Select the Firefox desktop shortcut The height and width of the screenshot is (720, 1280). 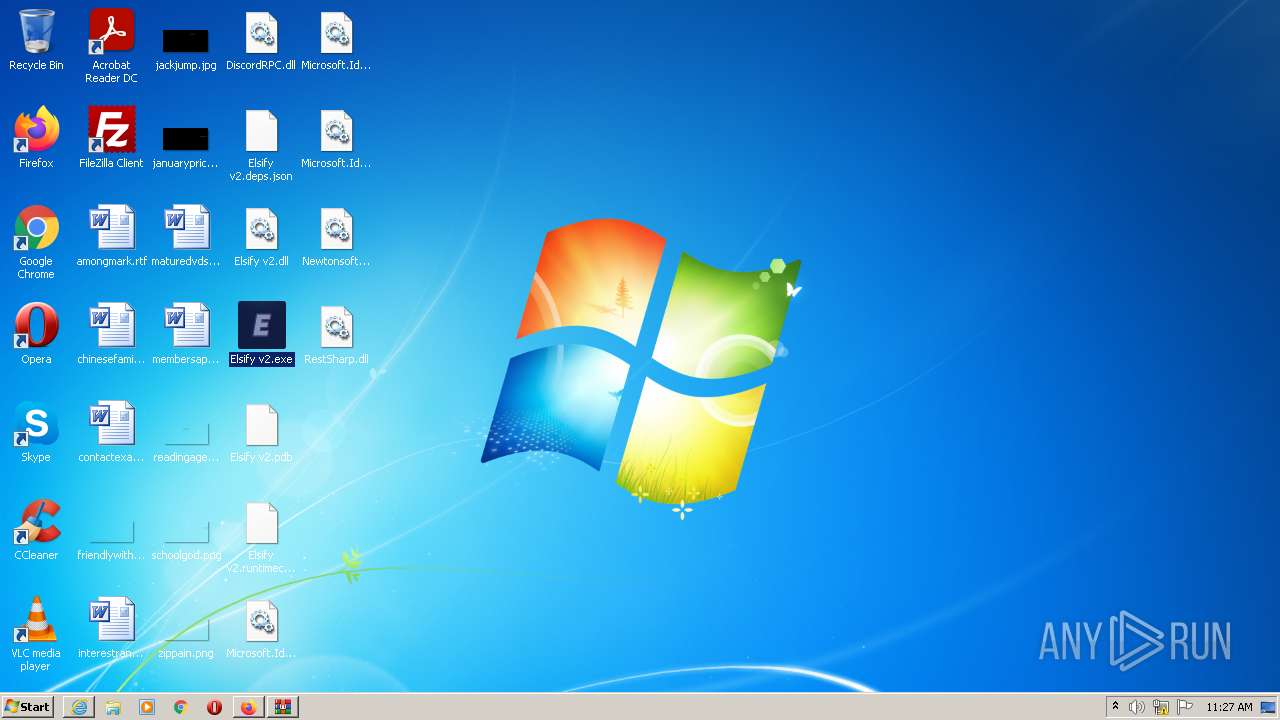point(36,138)
